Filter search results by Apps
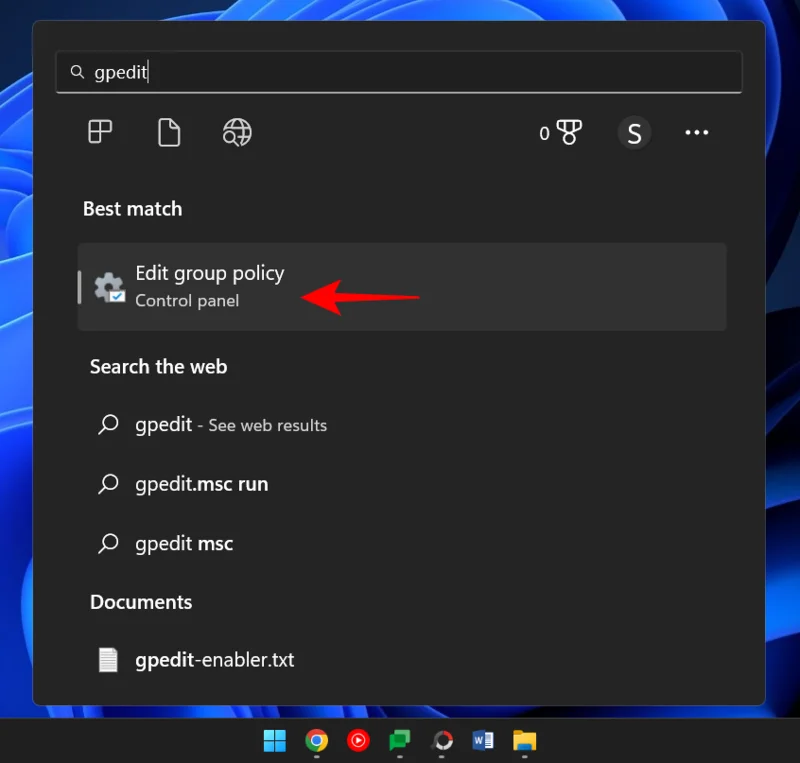This screenshot has width=800, height=763. (99, 132)
